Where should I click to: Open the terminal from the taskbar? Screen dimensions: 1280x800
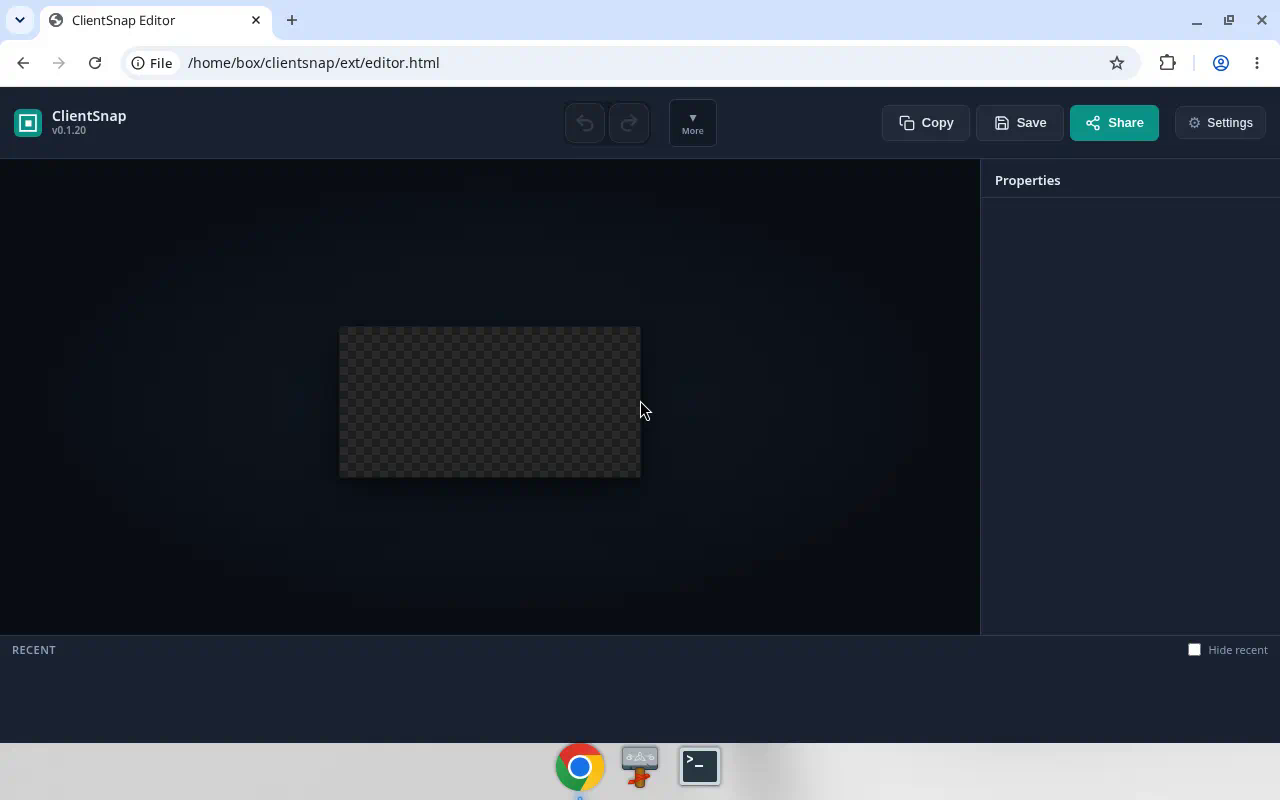pos(700,767)
